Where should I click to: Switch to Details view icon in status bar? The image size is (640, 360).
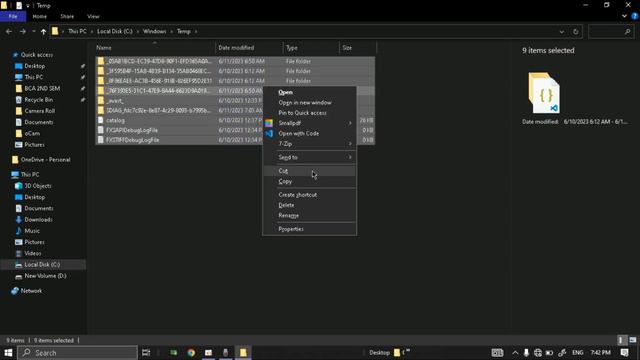tap(620, 340)
